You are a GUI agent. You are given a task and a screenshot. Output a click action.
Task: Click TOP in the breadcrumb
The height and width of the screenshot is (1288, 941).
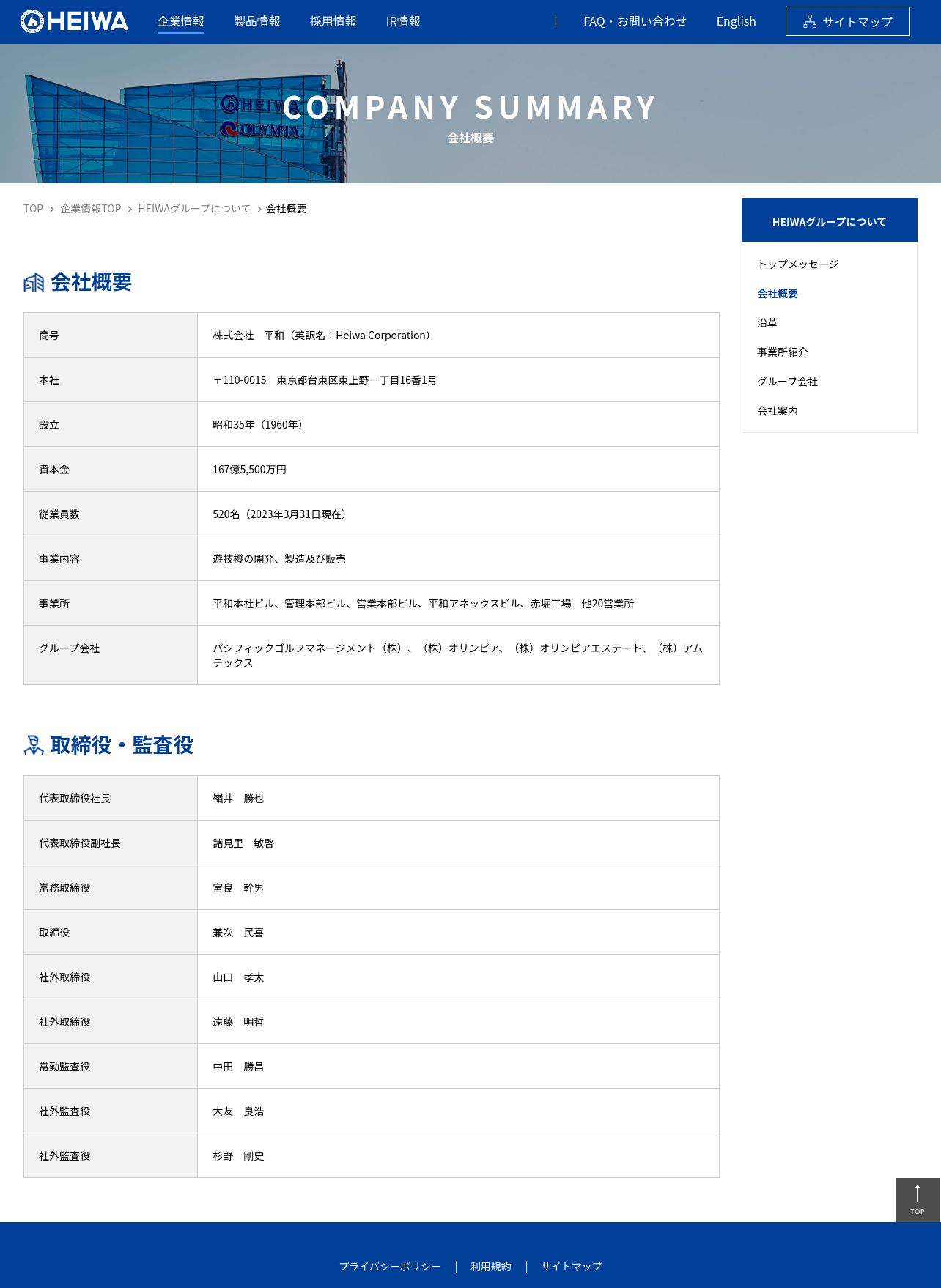33,209
